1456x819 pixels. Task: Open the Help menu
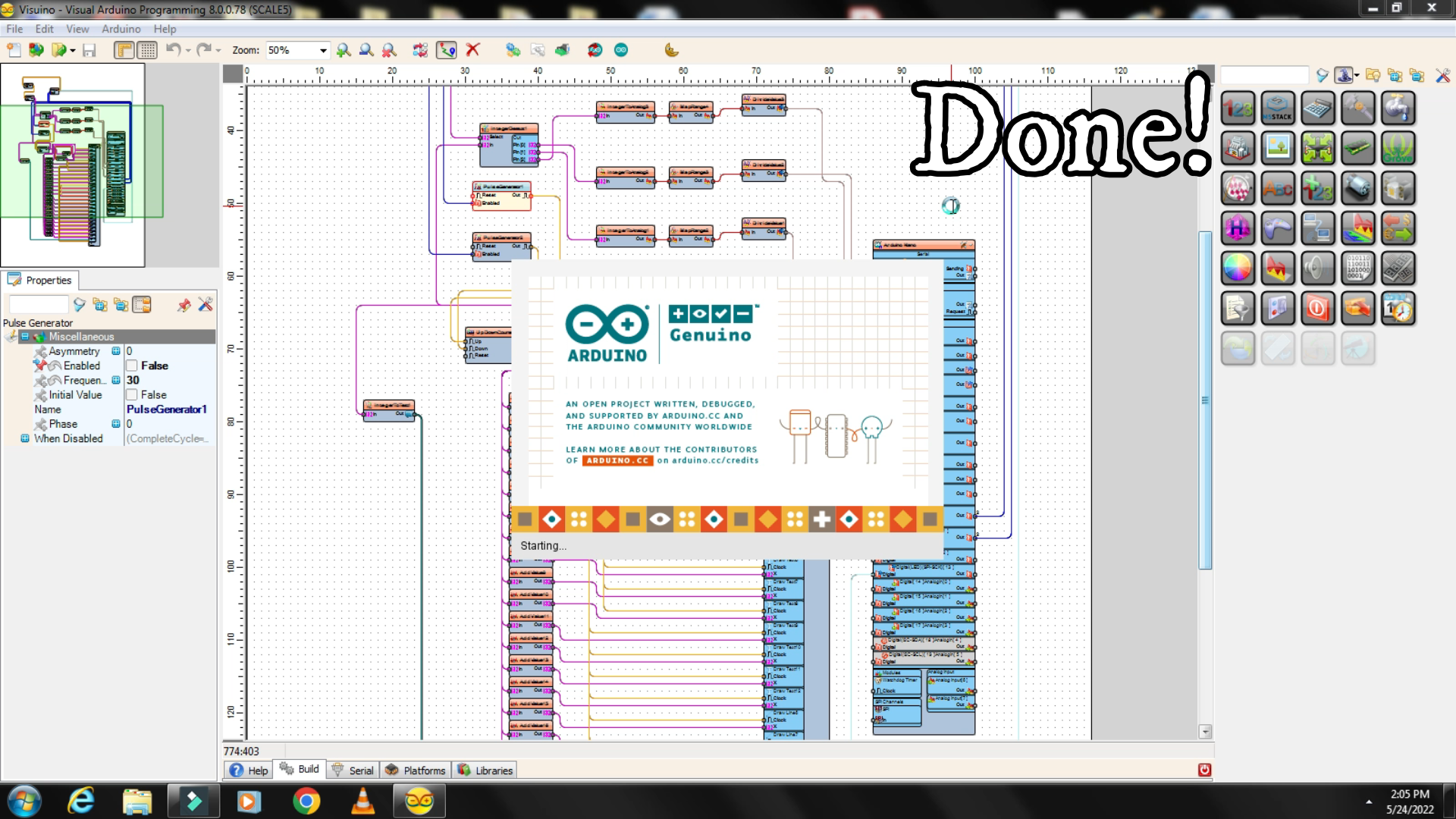[165, 29]
